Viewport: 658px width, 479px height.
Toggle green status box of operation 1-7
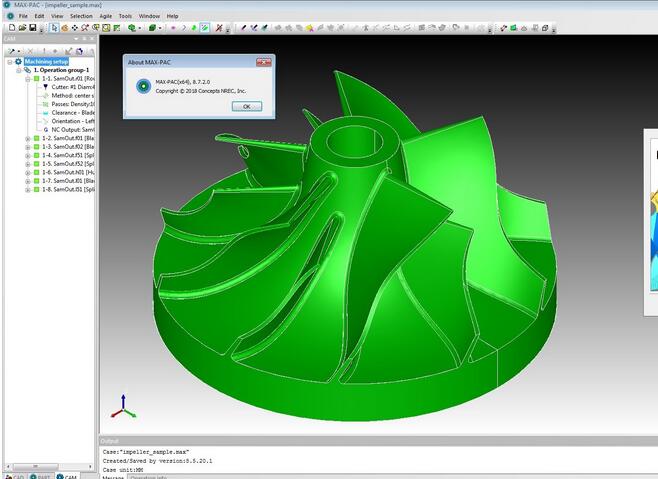pos(37,181)
